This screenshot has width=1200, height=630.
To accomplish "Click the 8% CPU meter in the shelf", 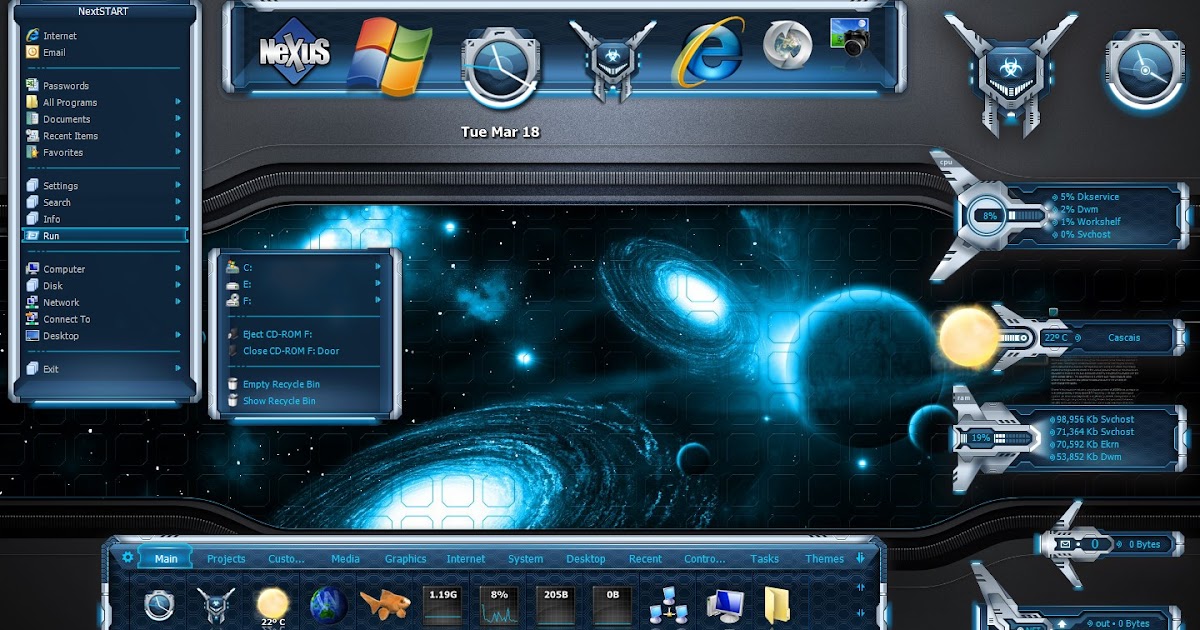I will coord(498,605).
